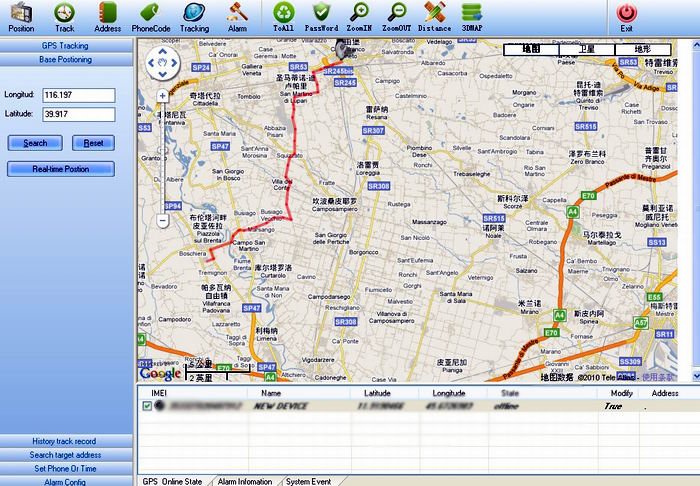This screenshot has height=486, width=700.
Task: Expand Search target address section
Action: (x=66, y=455)
